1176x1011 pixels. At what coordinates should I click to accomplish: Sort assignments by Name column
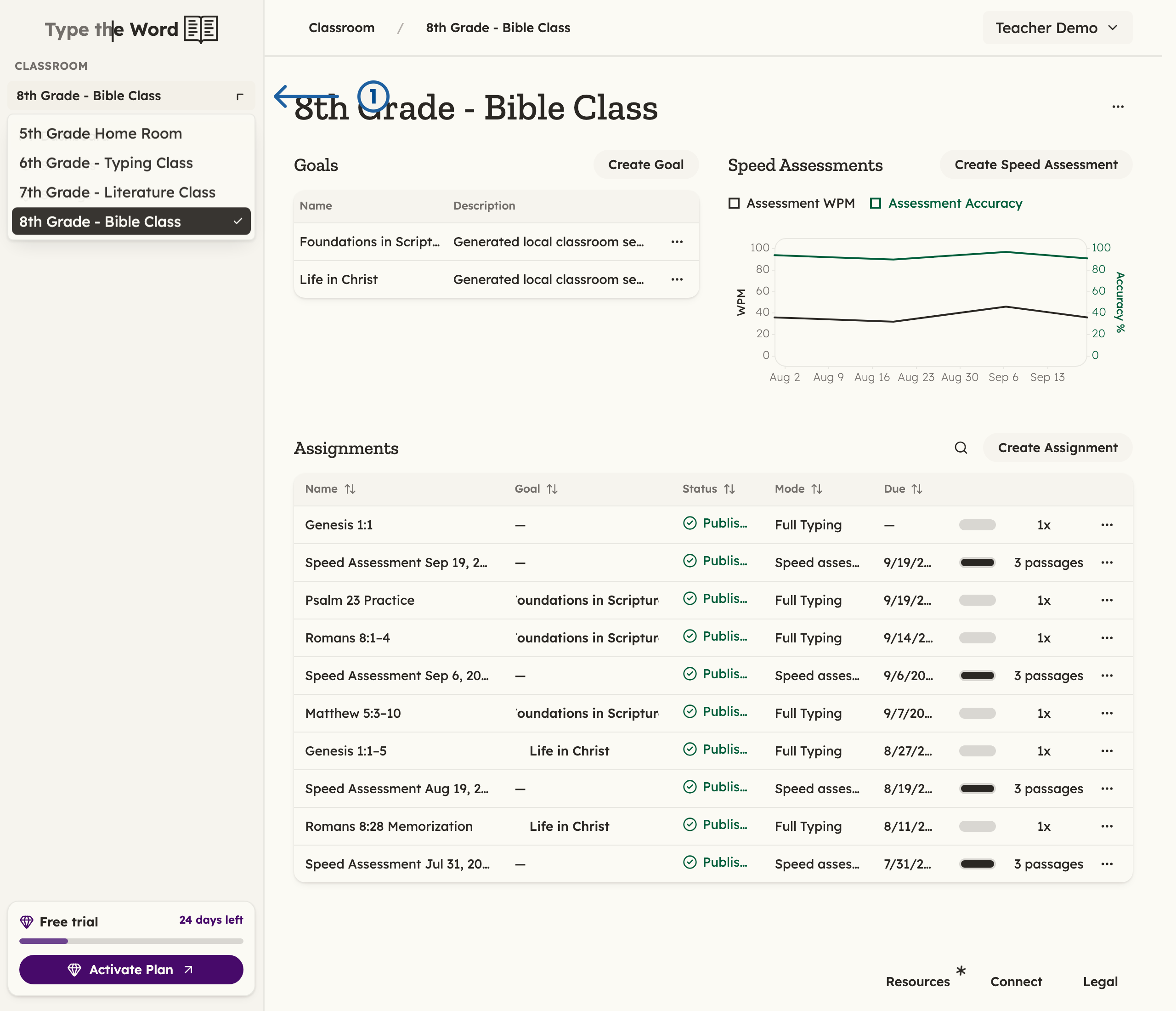coord(330,489)
